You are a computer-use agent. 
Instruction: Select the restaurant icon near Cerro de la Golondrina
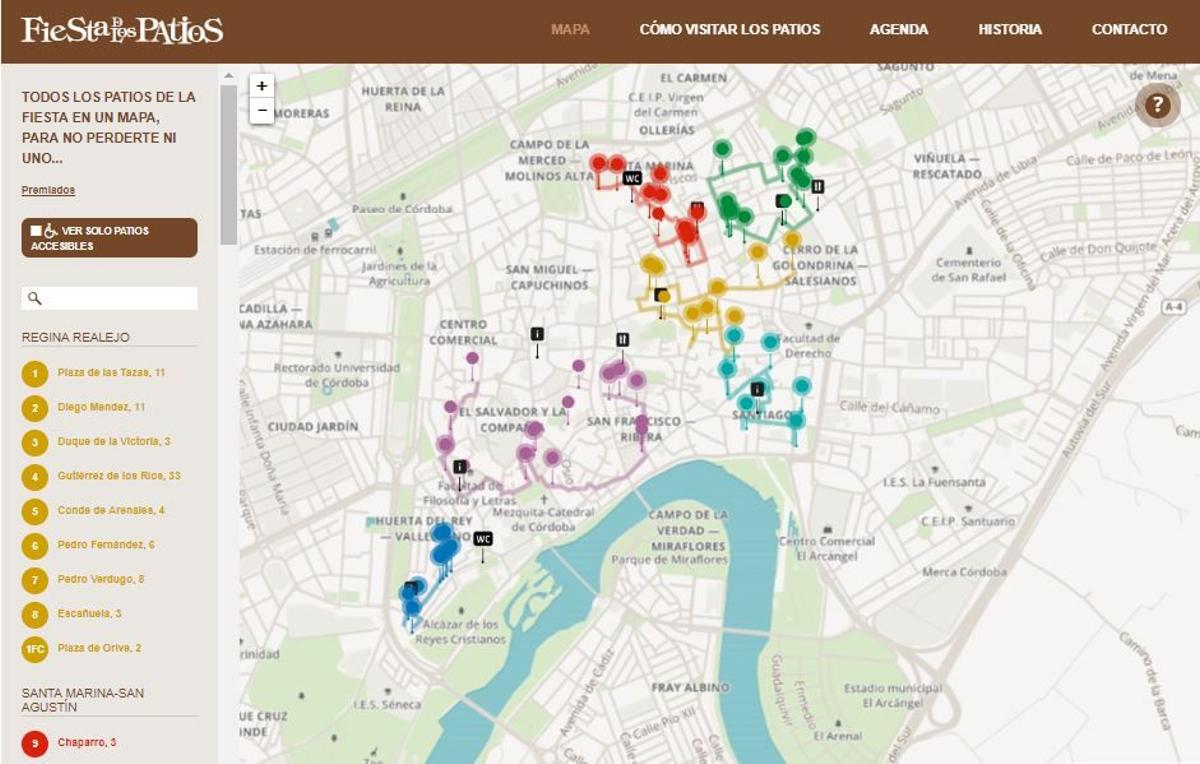(x=817, y=186)
